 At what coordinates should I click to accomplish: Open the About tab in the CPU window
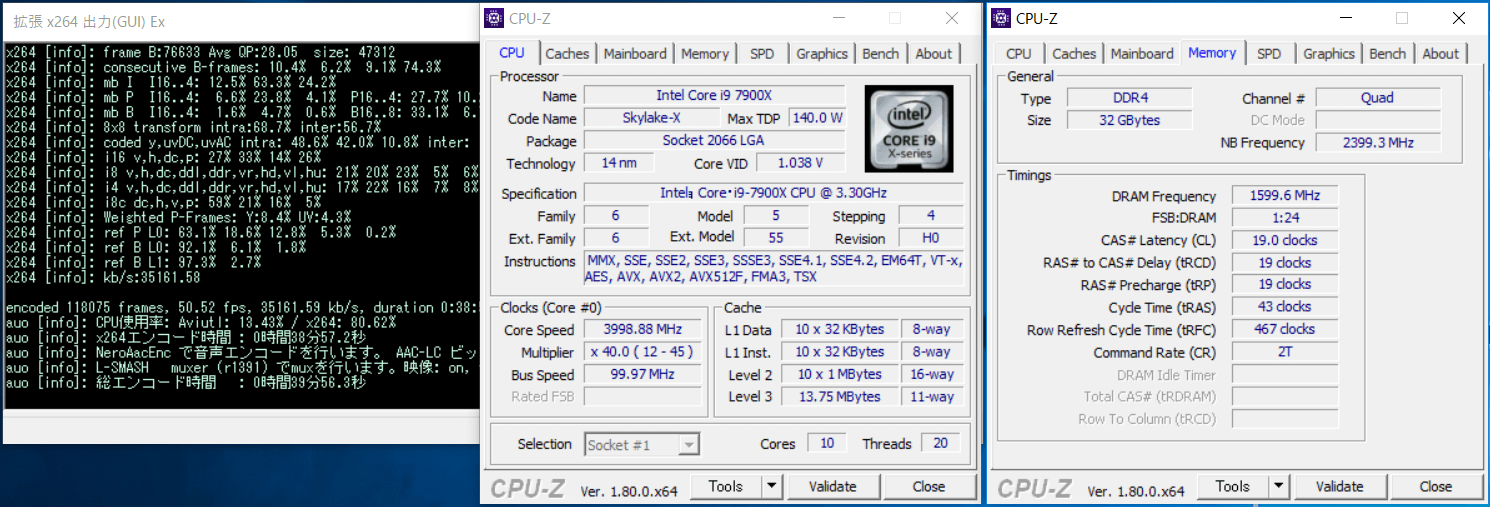point(934,54)
